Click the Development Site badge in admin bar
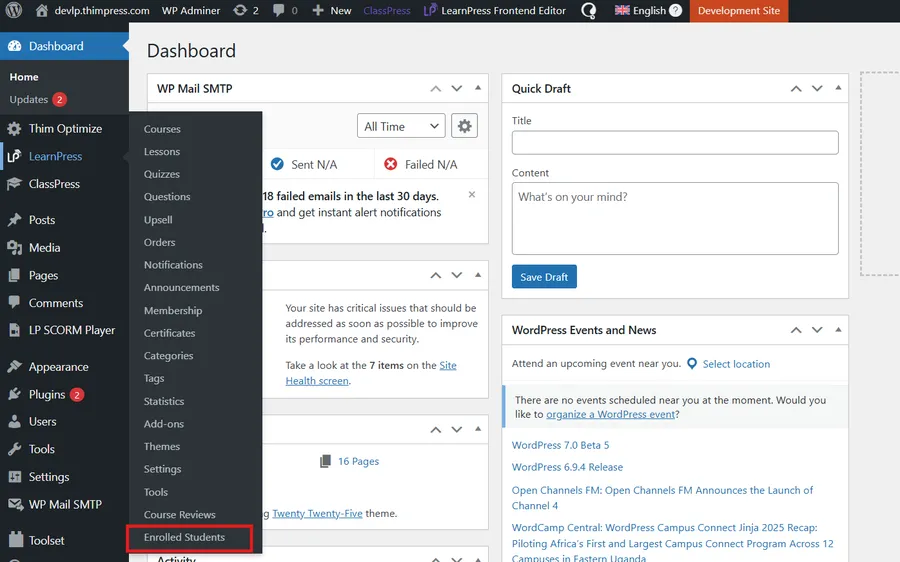Image resolution: width=900 pixels, height=562 pixels. (x=739, y=10)
